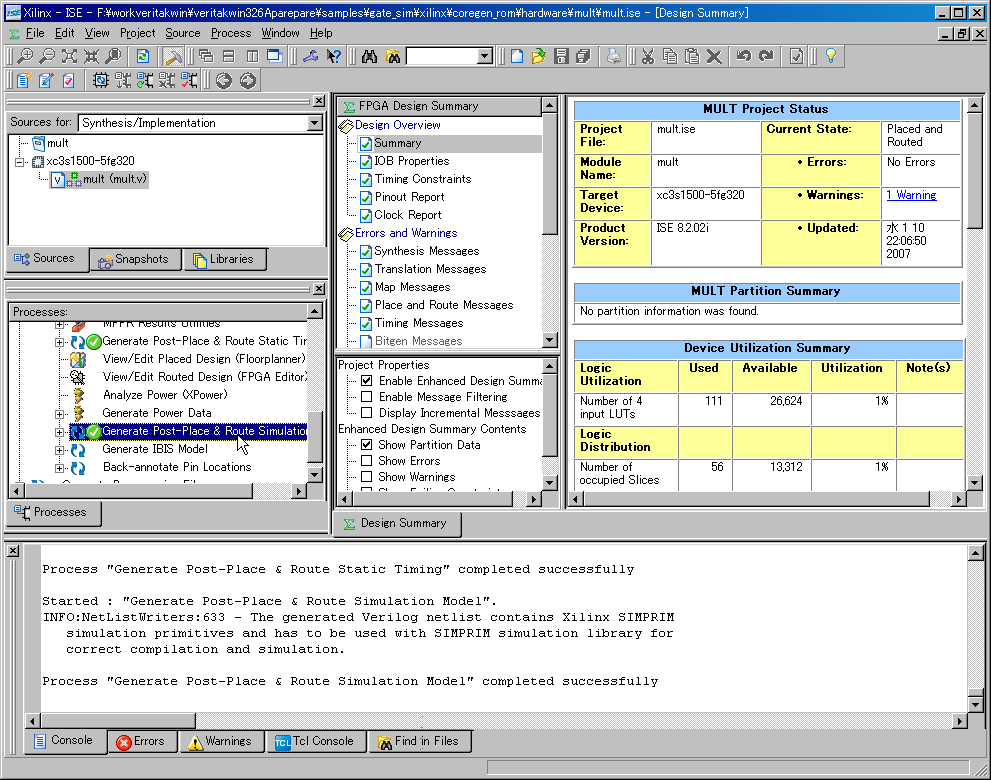Open the Process menu
Screen dimensions: 991x780
coord(231,34)
